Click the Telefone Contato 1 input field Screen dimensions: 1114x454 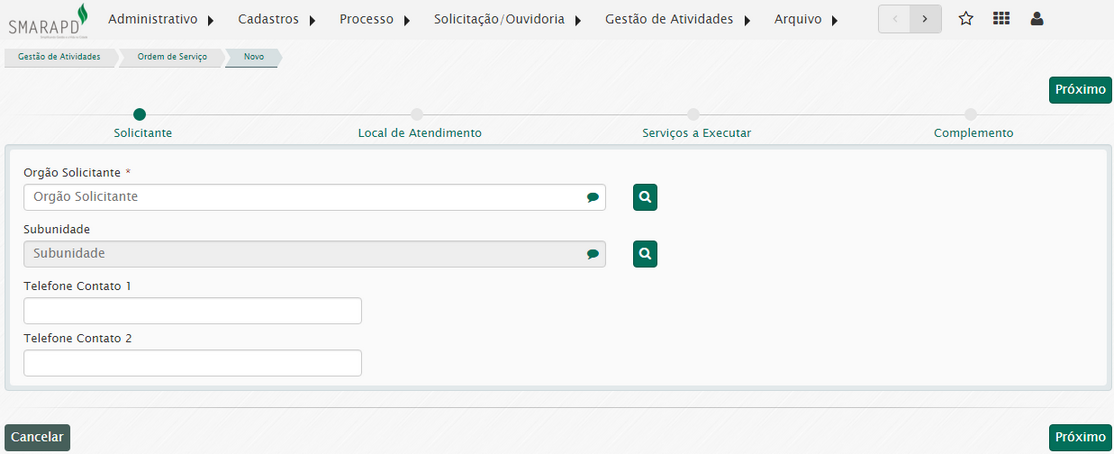(192, 311)
